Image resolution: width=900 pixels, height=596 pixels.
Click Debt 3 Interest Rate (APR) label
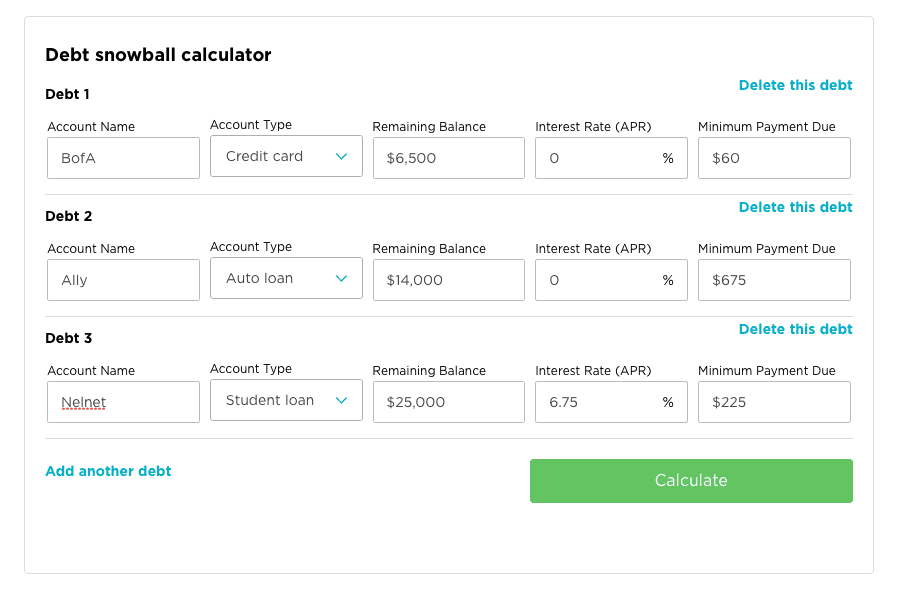593,371
